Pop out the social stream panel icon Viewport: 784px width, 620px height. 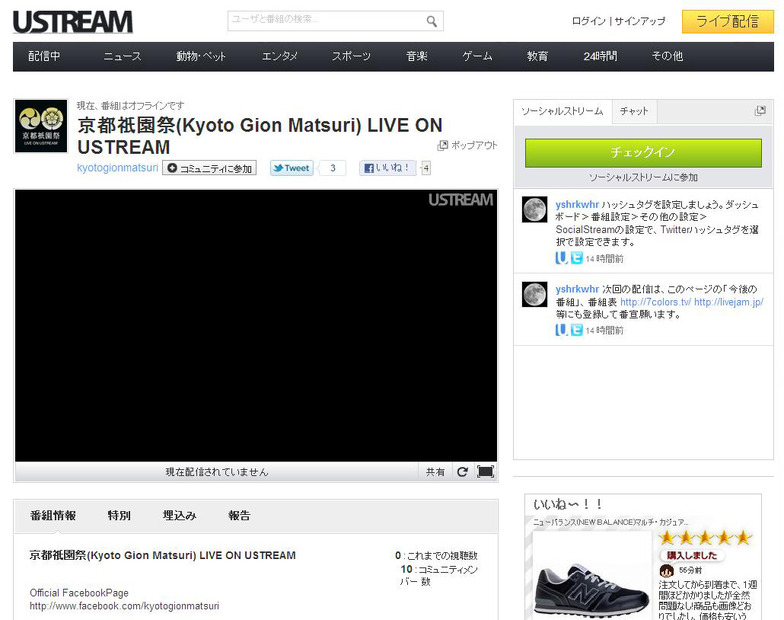[x=760, y=110]
